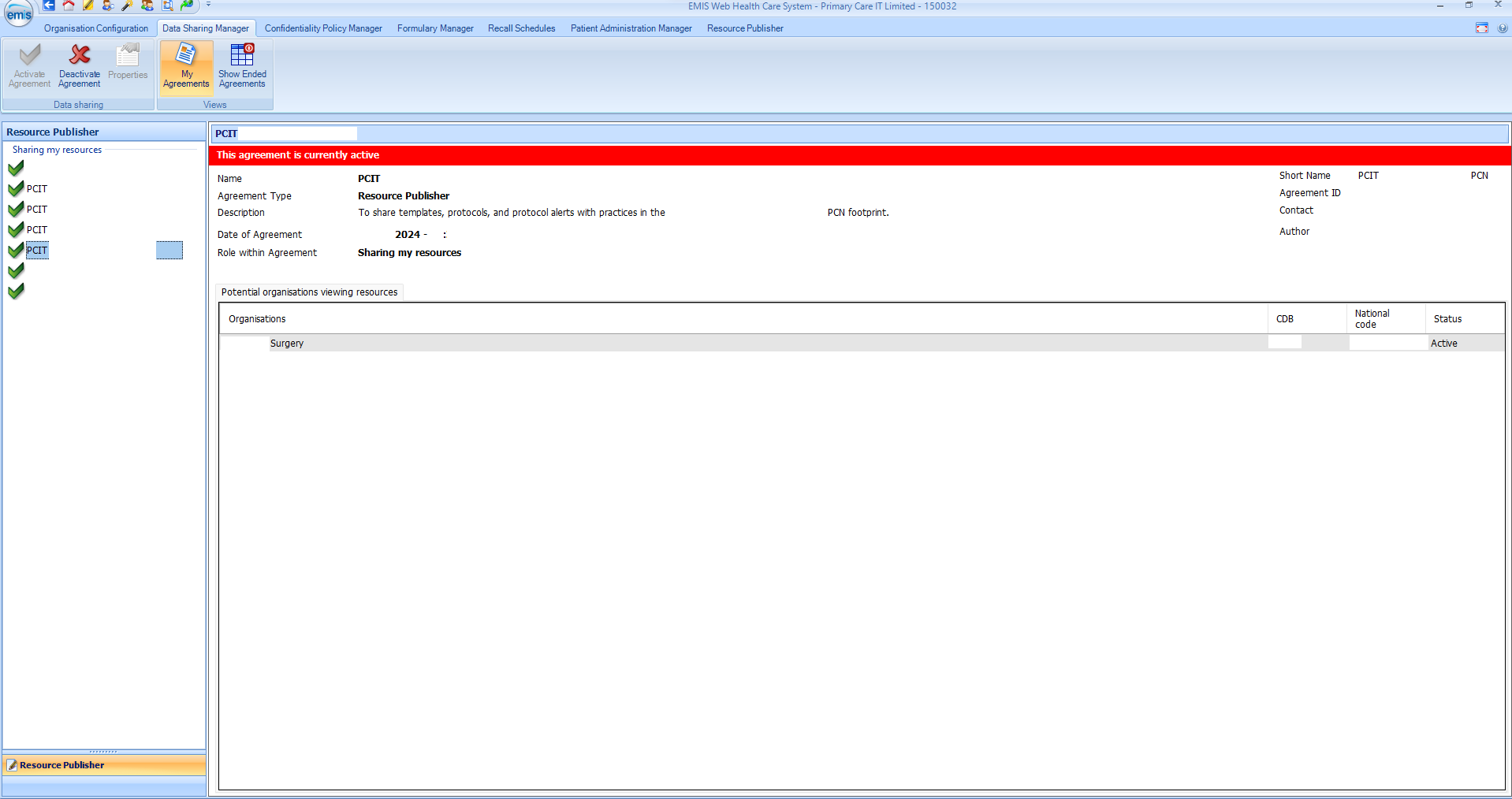1512x799 pixels.
Task: Select the Data Sharing Manager tab
Action: [x=206, y=28]
